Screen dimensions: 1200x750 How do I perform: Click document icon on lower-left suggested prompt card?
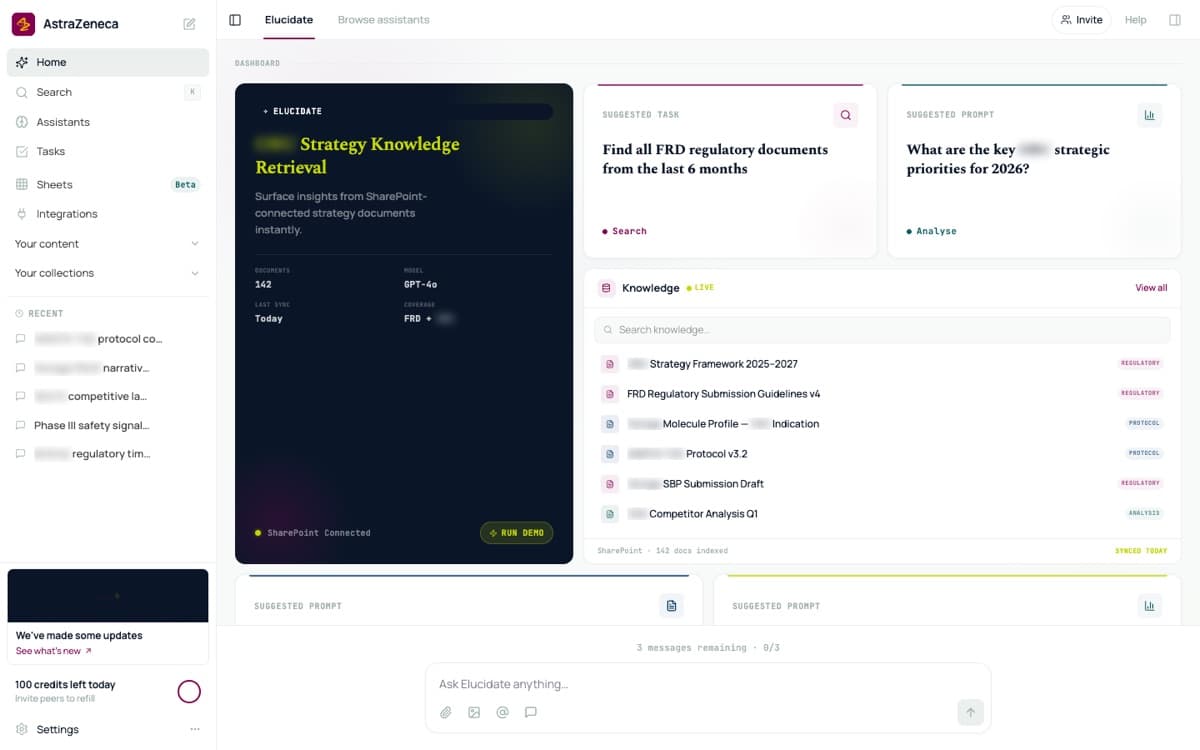pyautogui.click(x=672, y=606)
